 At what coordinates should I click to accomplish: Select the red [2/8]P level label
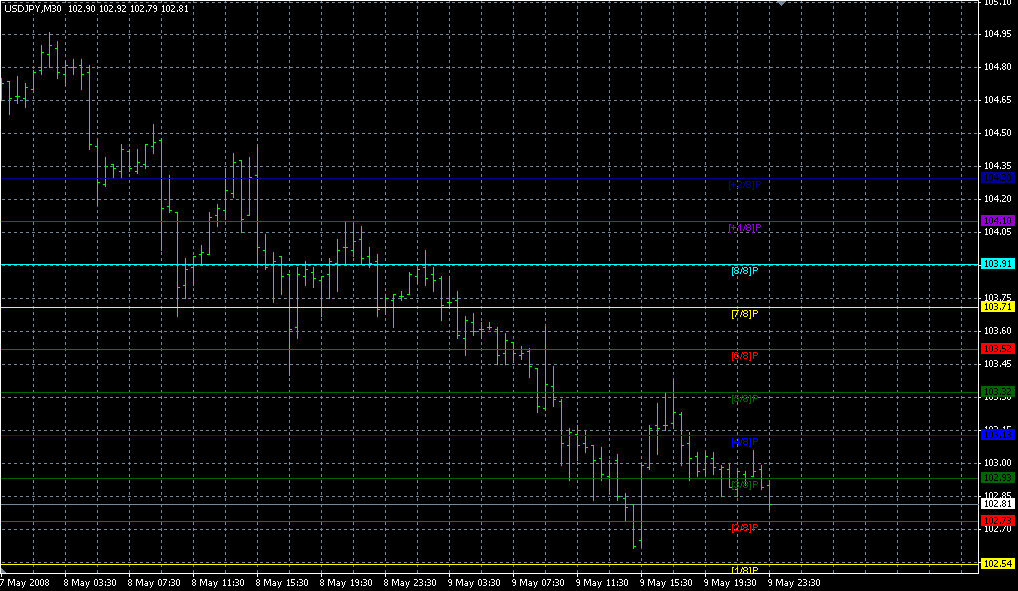tap(745, 527)
